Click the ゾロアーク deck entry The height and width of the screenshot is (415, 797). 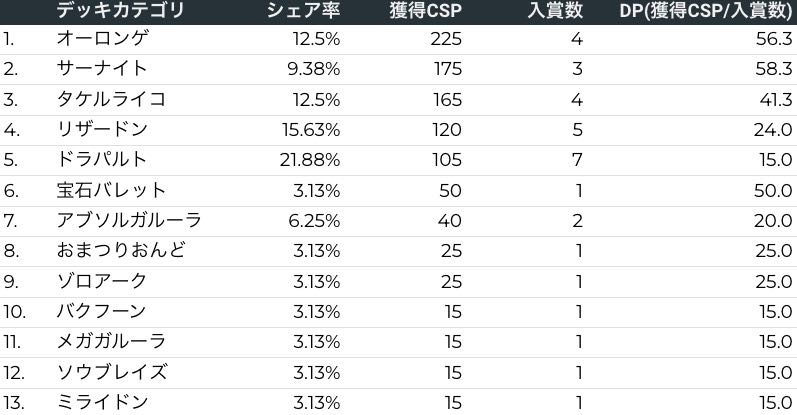[103, 281]
